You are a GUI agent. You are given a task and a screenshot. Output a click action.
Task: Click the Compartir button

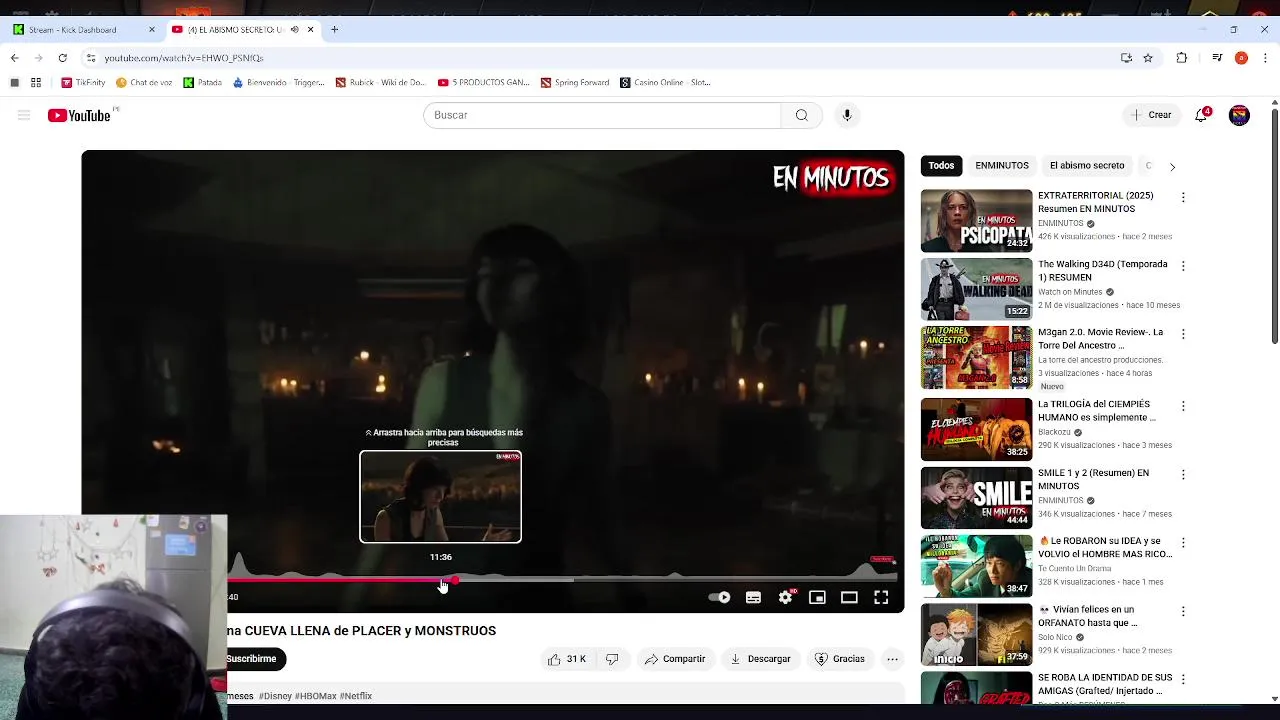[675, 659]
